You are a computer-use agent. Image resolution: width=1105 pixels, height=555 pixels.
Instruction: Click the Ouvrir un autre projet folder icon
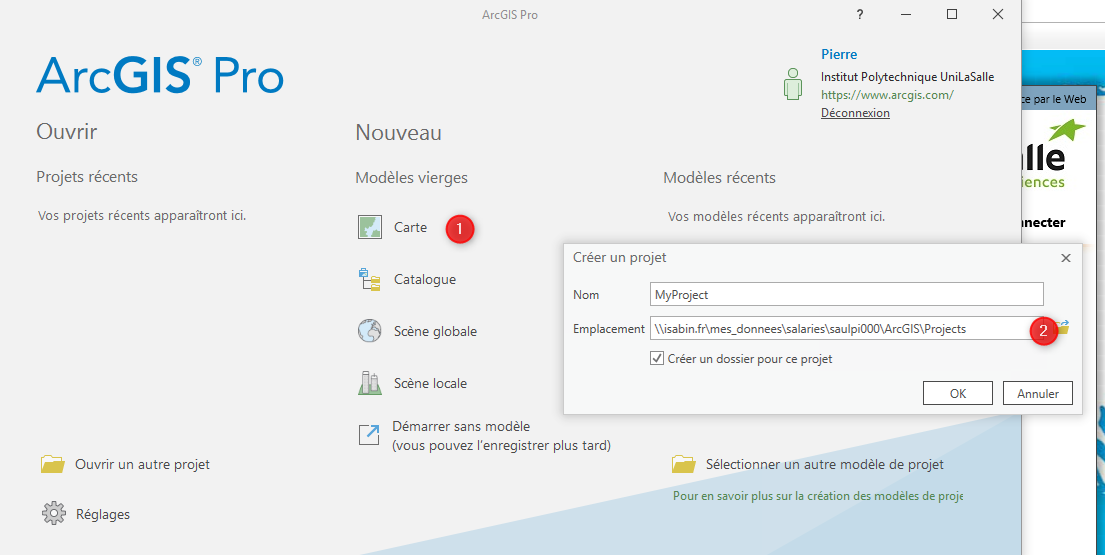[x=53, y=464]
